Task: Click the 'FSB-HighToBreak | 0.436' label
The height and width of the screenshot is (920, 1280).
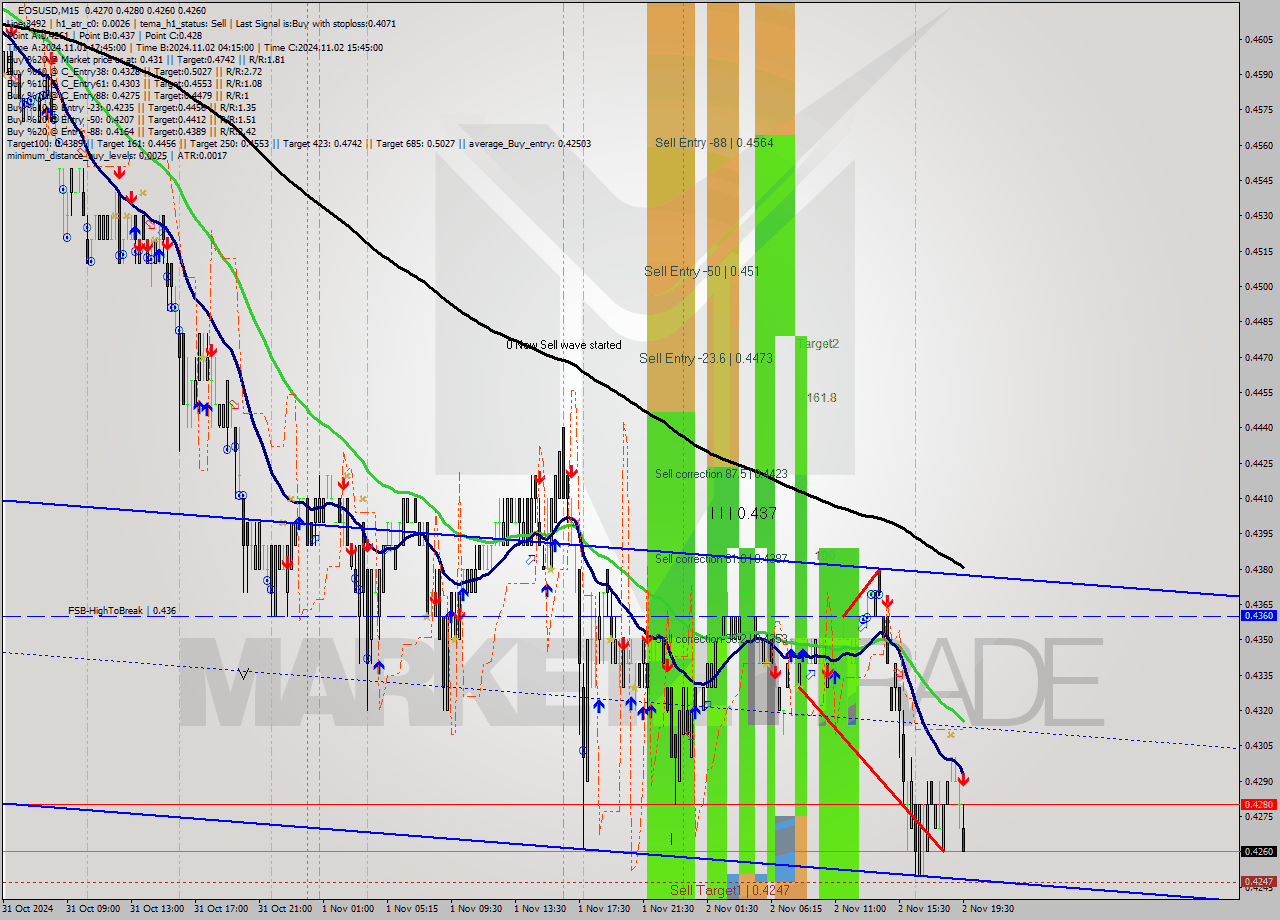Action: (x=122, y=610)
